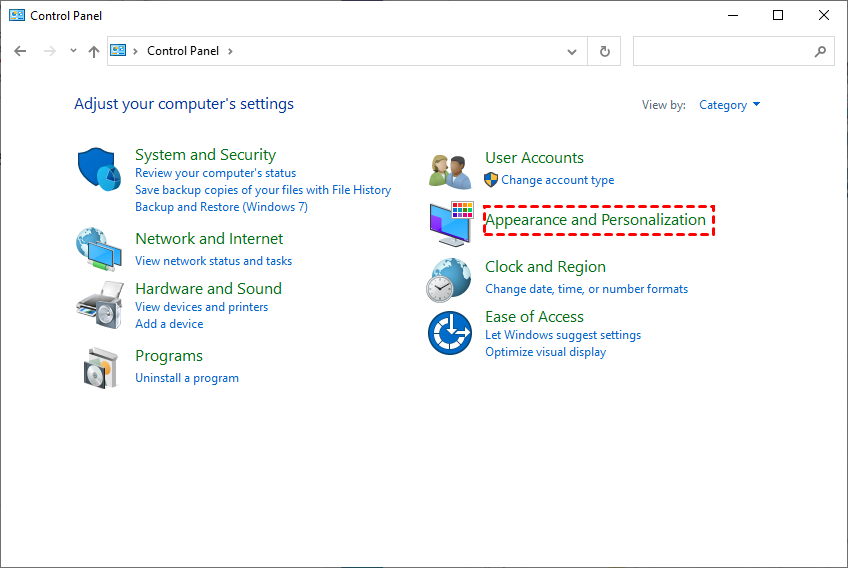Click the Control Panel search box

click(x=723, y=51)
